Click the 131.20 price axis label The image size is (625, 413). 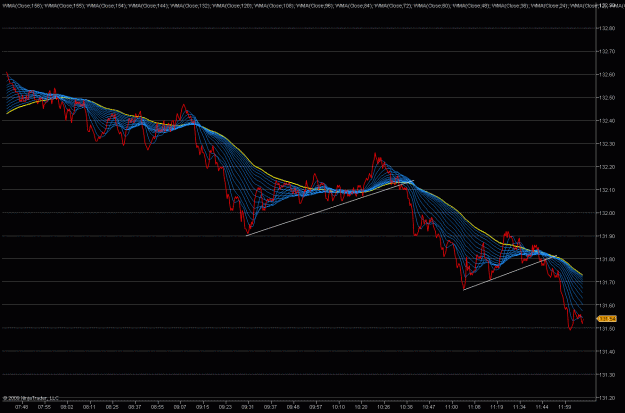point(607,398)
